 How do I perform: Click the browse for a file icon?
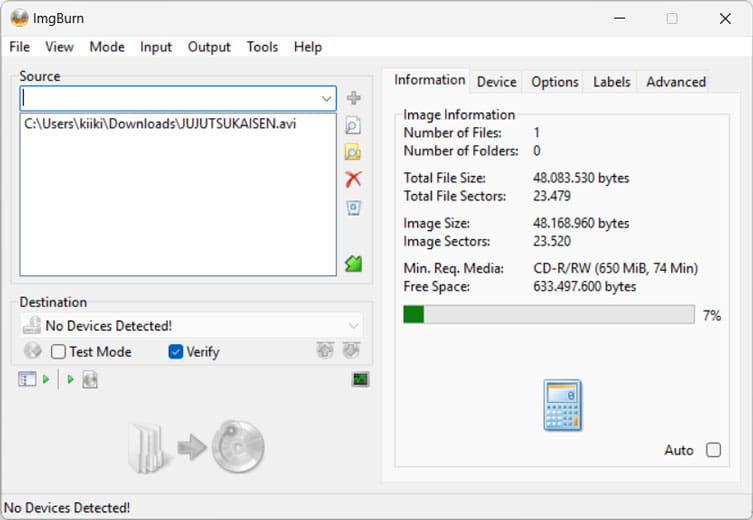tap(353, 126)
